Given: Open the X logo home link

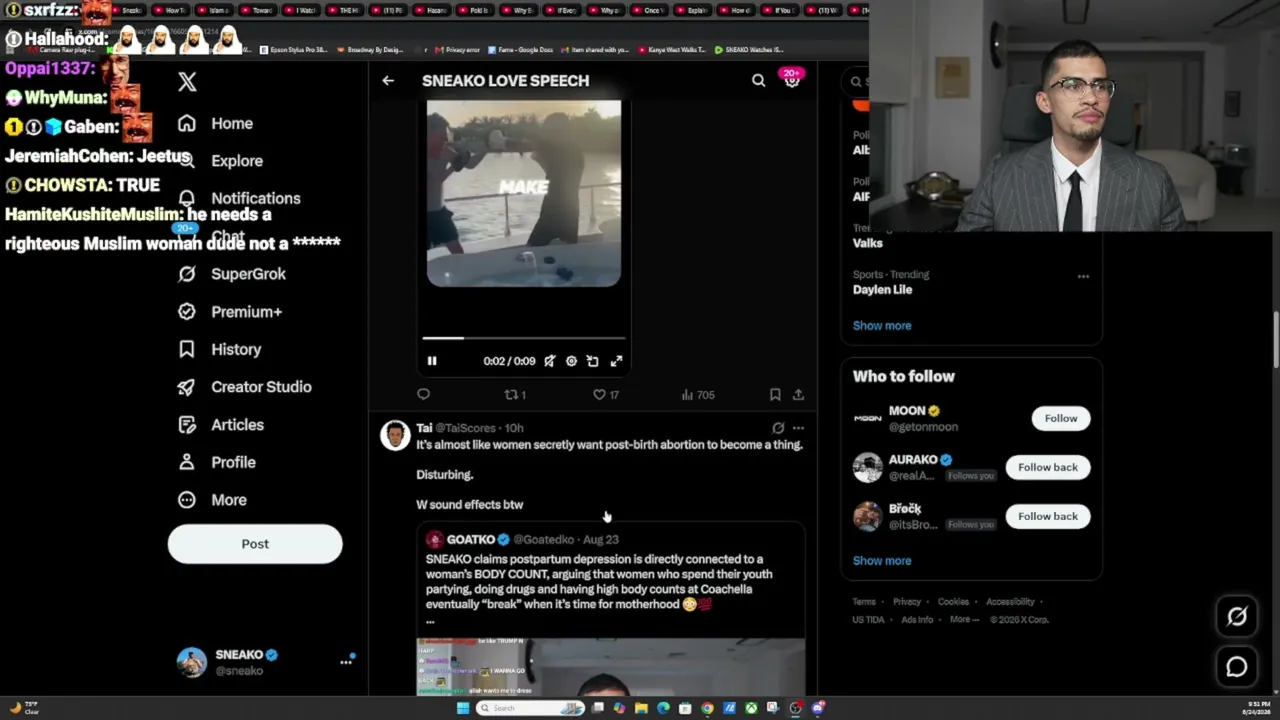Looking at the screenshot, I should pyautogui.click(x=187, y=82).
